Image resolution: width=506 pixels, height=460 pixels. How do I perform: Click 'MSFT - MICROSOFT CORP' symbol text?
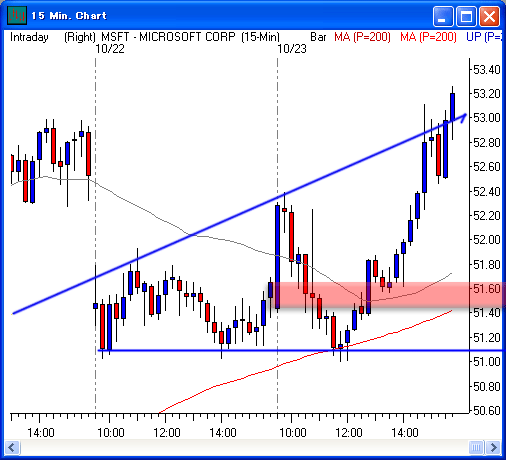tap(168, 37)
